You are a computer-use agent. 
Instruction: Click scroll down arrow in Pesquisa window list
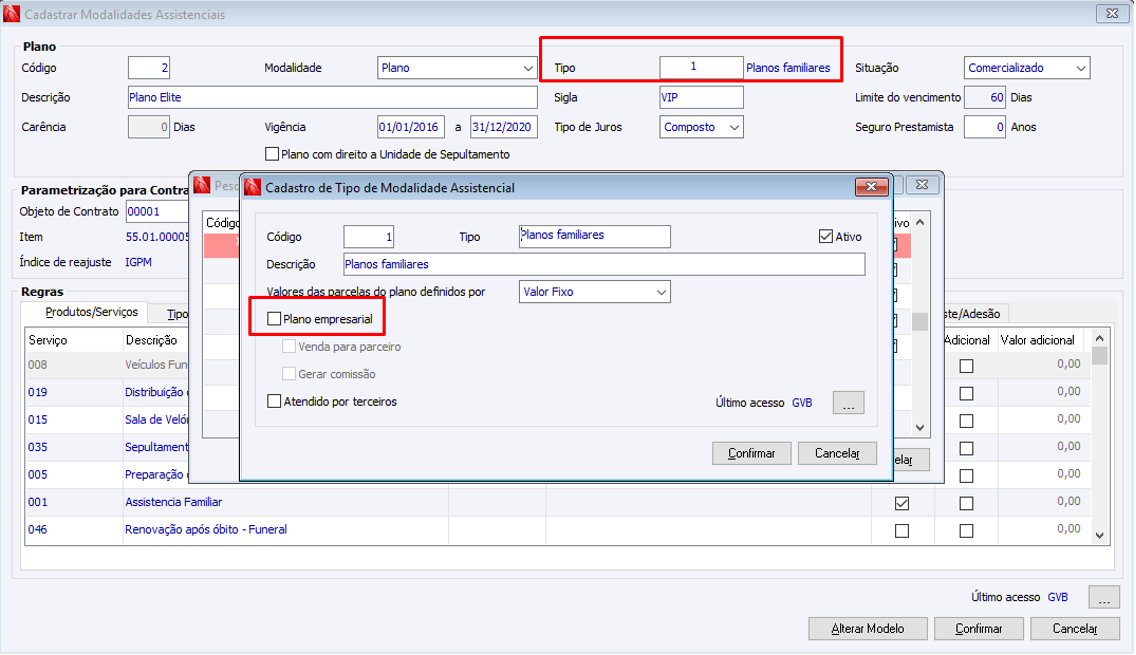pos(920,427)
